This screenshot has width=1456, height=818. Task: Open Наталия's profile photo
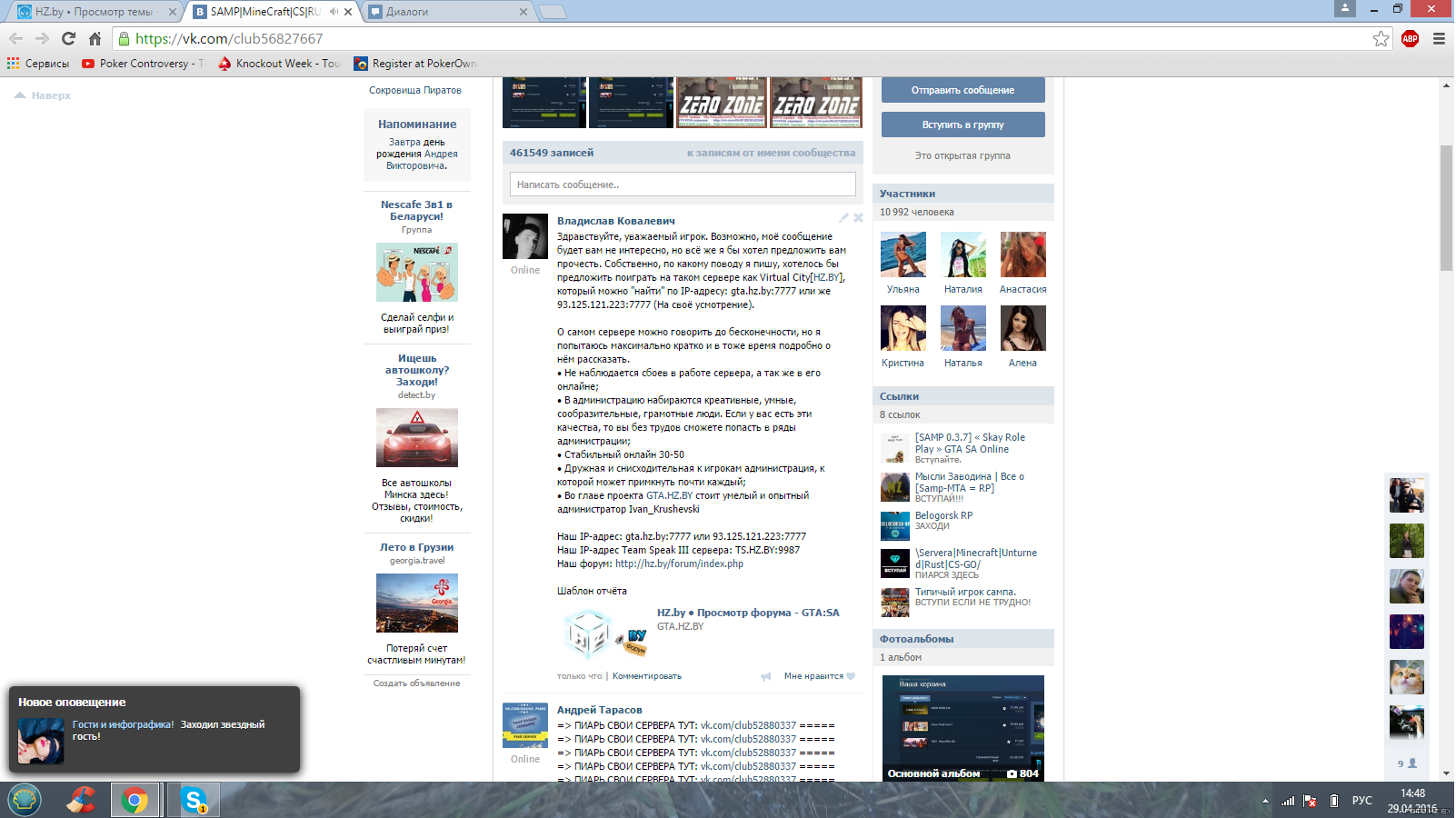click(x=963, y=254)
